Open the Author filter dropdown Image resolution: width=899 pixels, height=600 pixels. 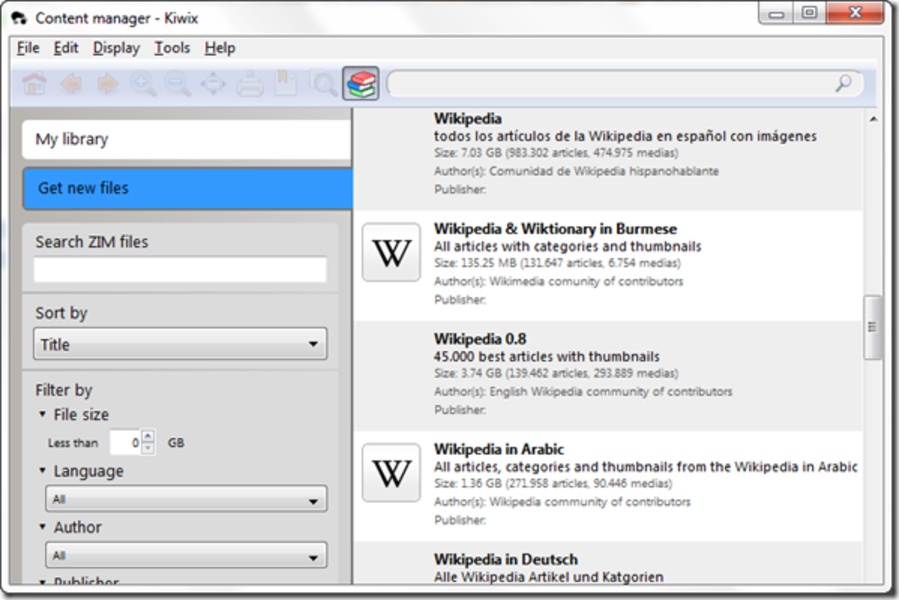(x=186, y=556)
